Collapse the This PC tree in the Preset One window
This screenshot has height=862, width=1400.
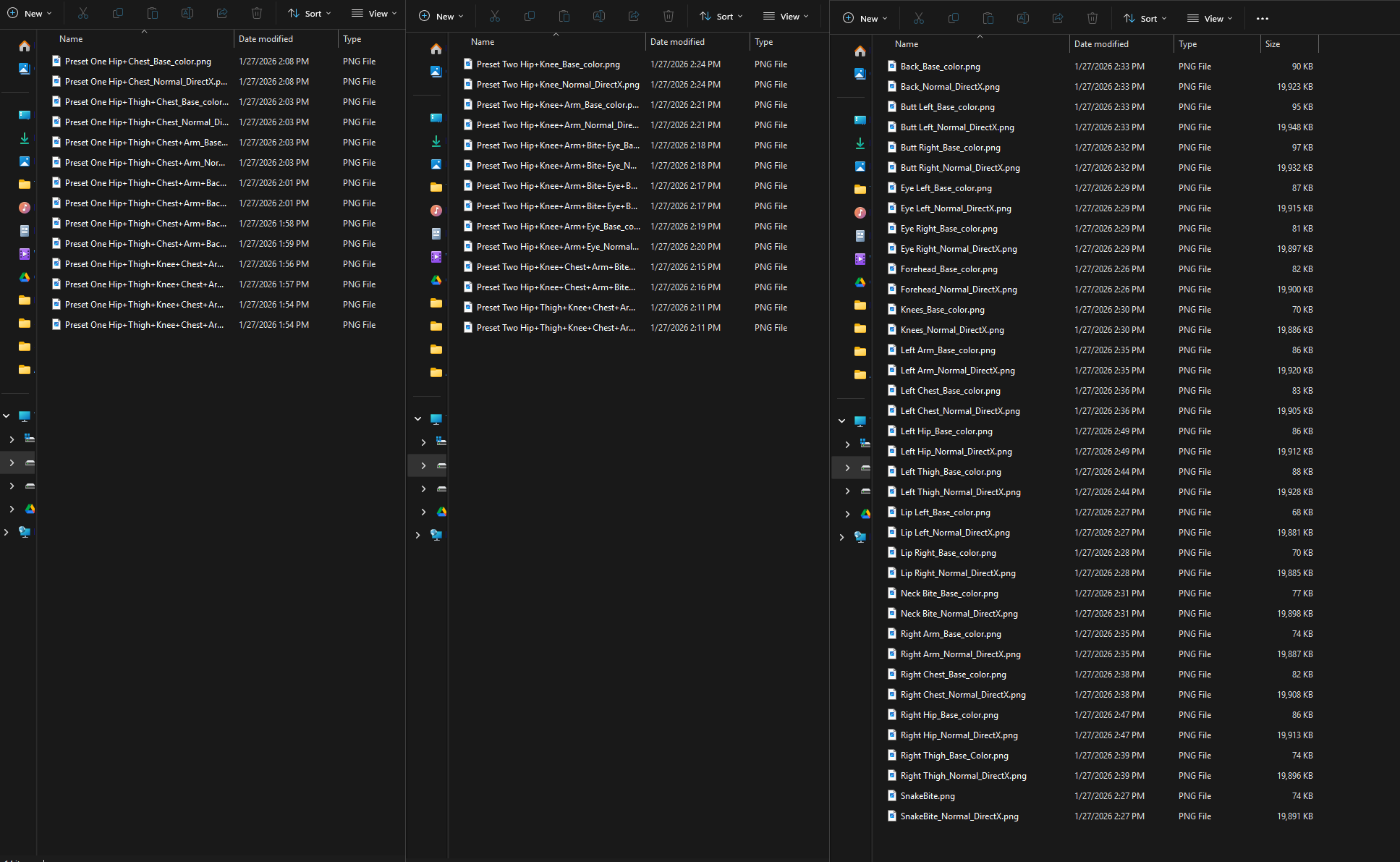[7, 415]
